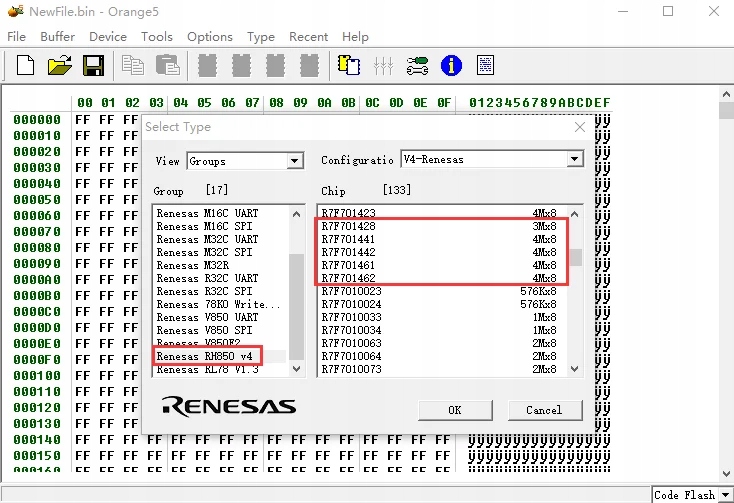
Task: Click the screwdriver and wrench tools icon
Action: [x=417, y=66]
